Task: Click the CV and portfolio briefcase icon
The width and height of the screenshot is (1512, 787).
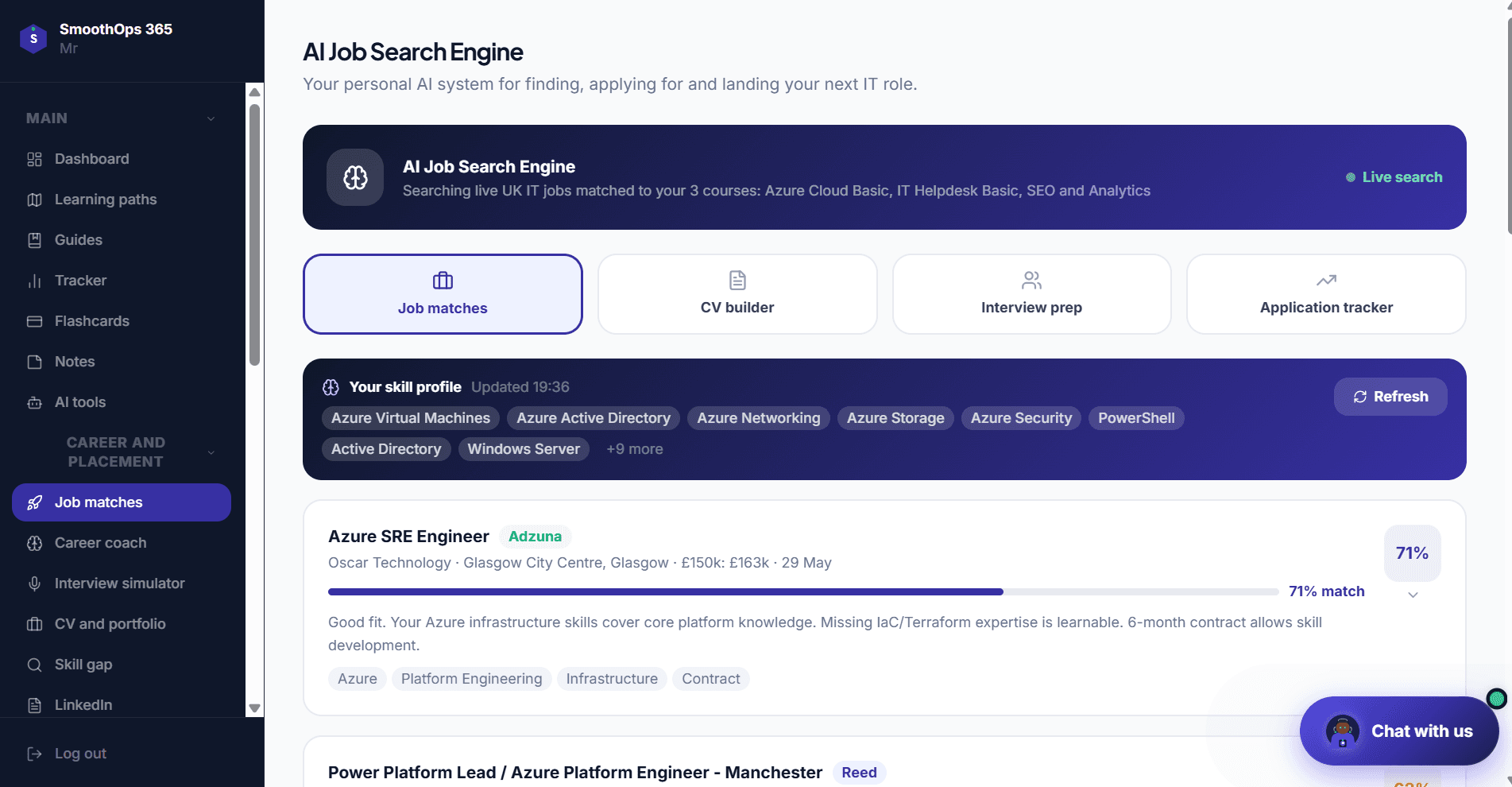Action: pos(34,624)
